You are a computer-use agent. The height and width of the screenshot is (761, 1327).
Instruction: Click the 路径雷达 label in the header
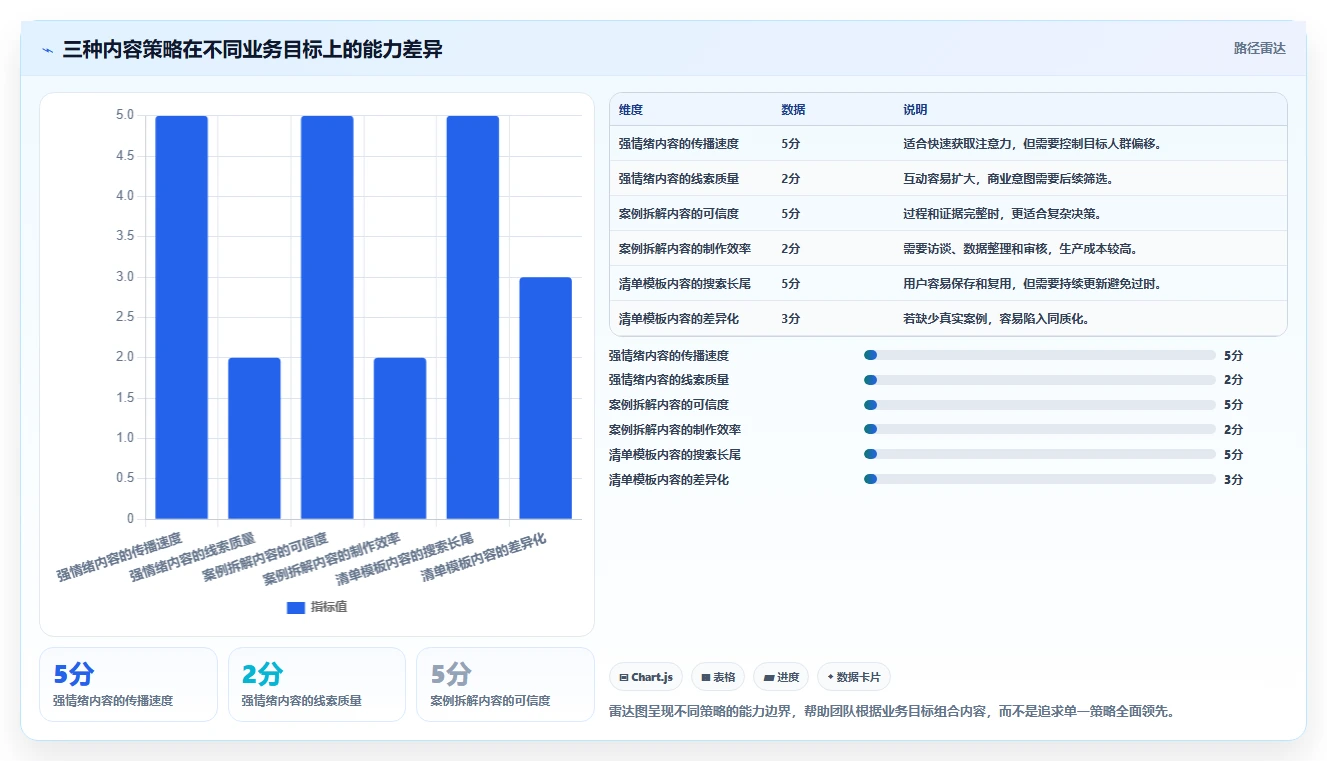pyautogui.click(x=1260, y=48)
